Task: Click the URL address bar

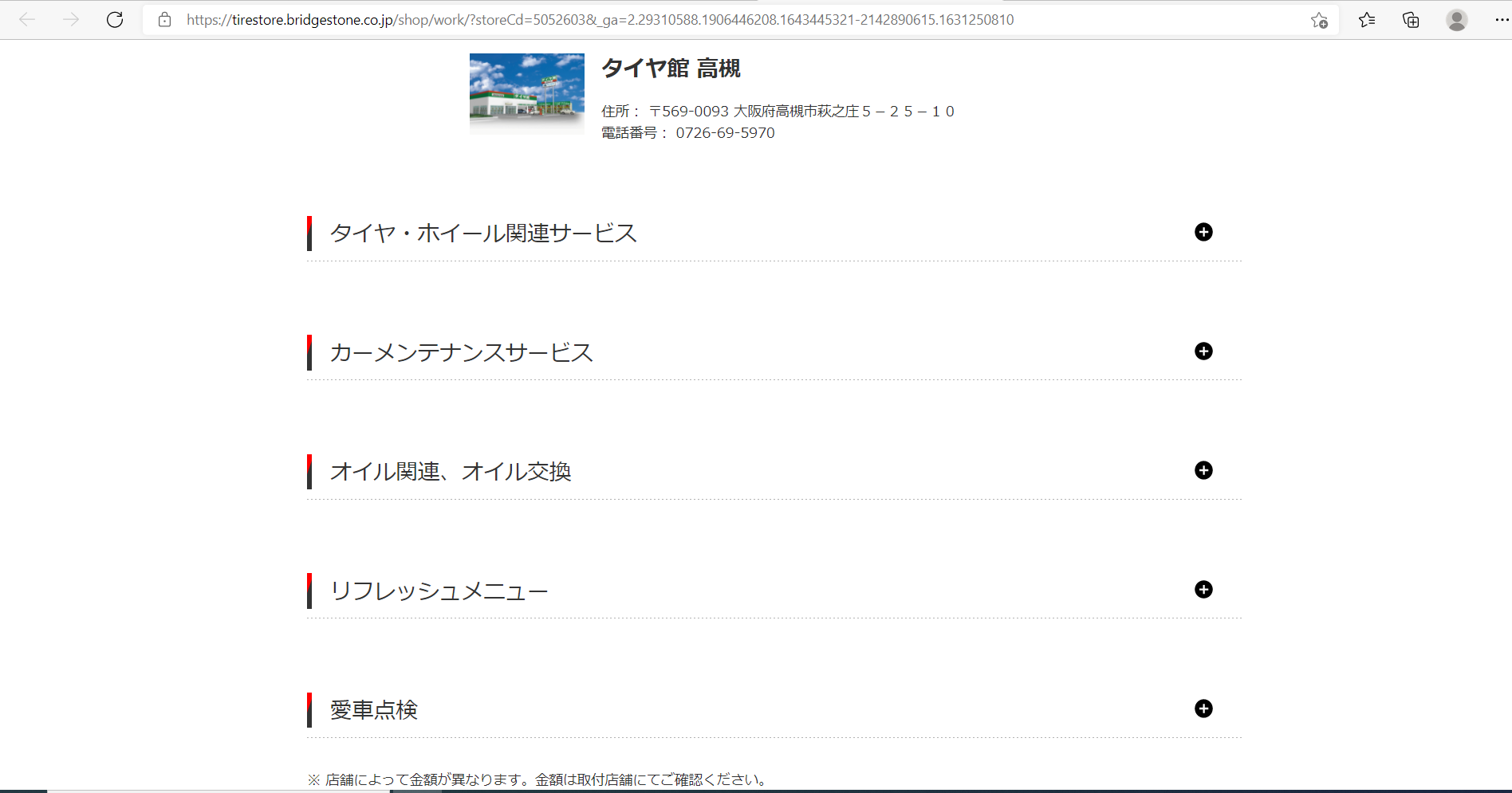Action: click(718, 20)
